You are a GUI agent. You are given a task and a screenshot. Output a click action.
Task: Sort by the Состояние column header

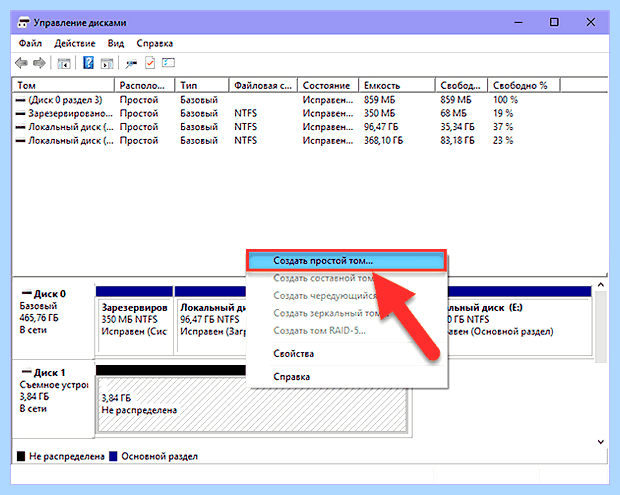[x=328, y=85]
